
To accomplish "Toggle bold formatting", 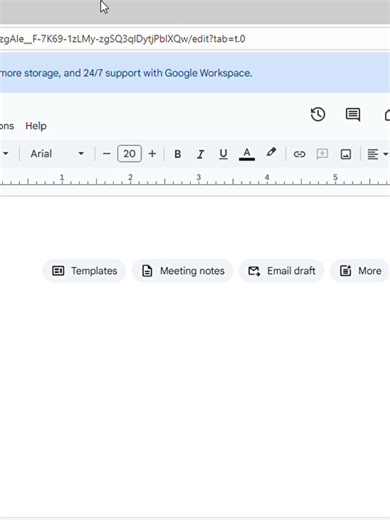I will [x=178, y=154].
